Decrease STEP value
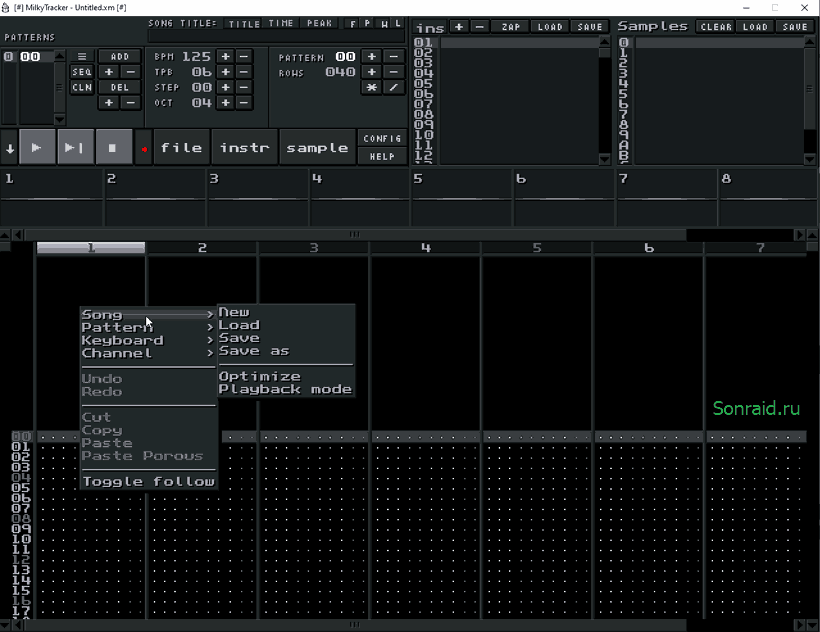The image size is (820, 632). (x=244, y=87)
